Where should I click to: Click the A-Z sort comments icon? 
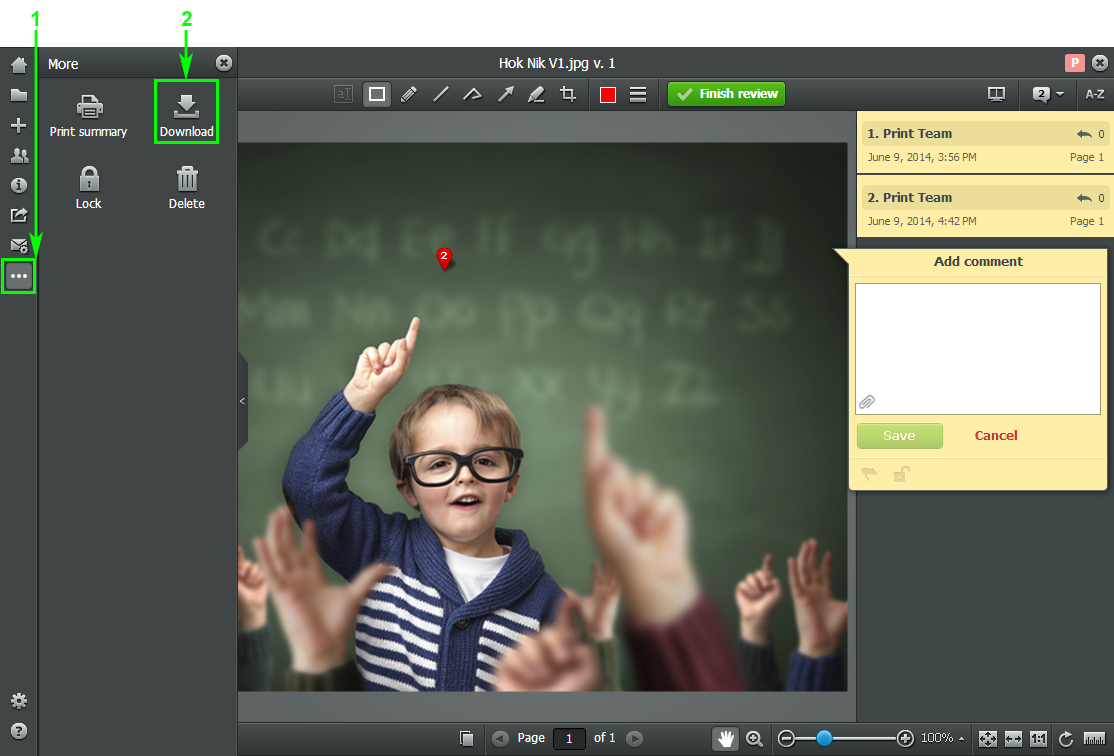1095,94
